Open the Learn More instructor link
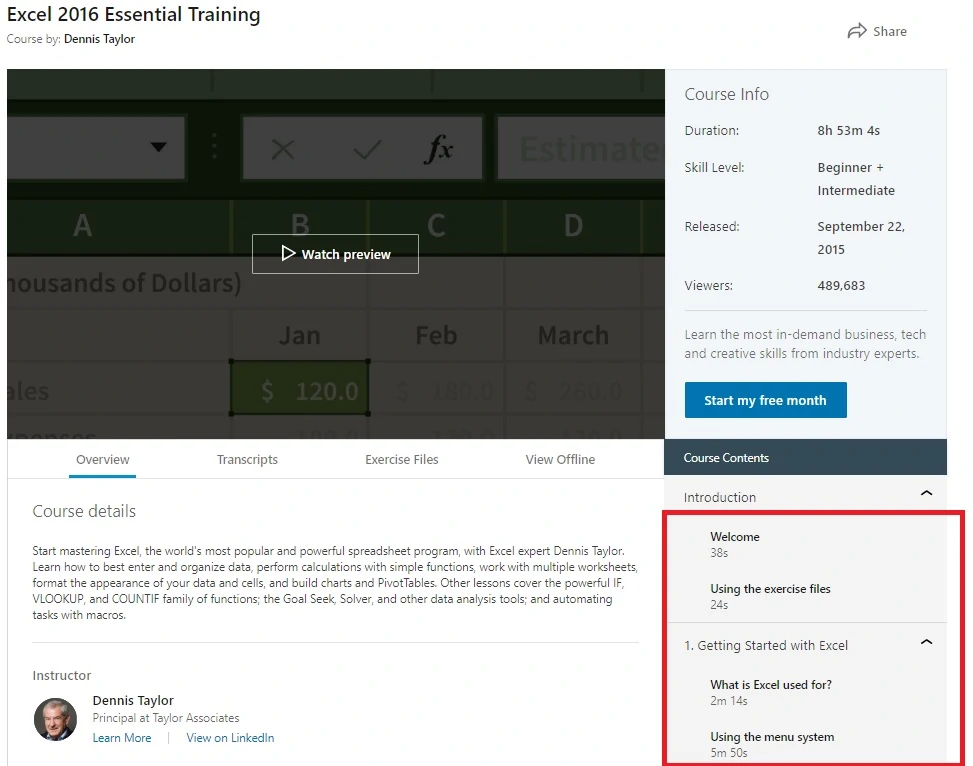This screenshot has width=973, height=766. click(x=122, y=737)
